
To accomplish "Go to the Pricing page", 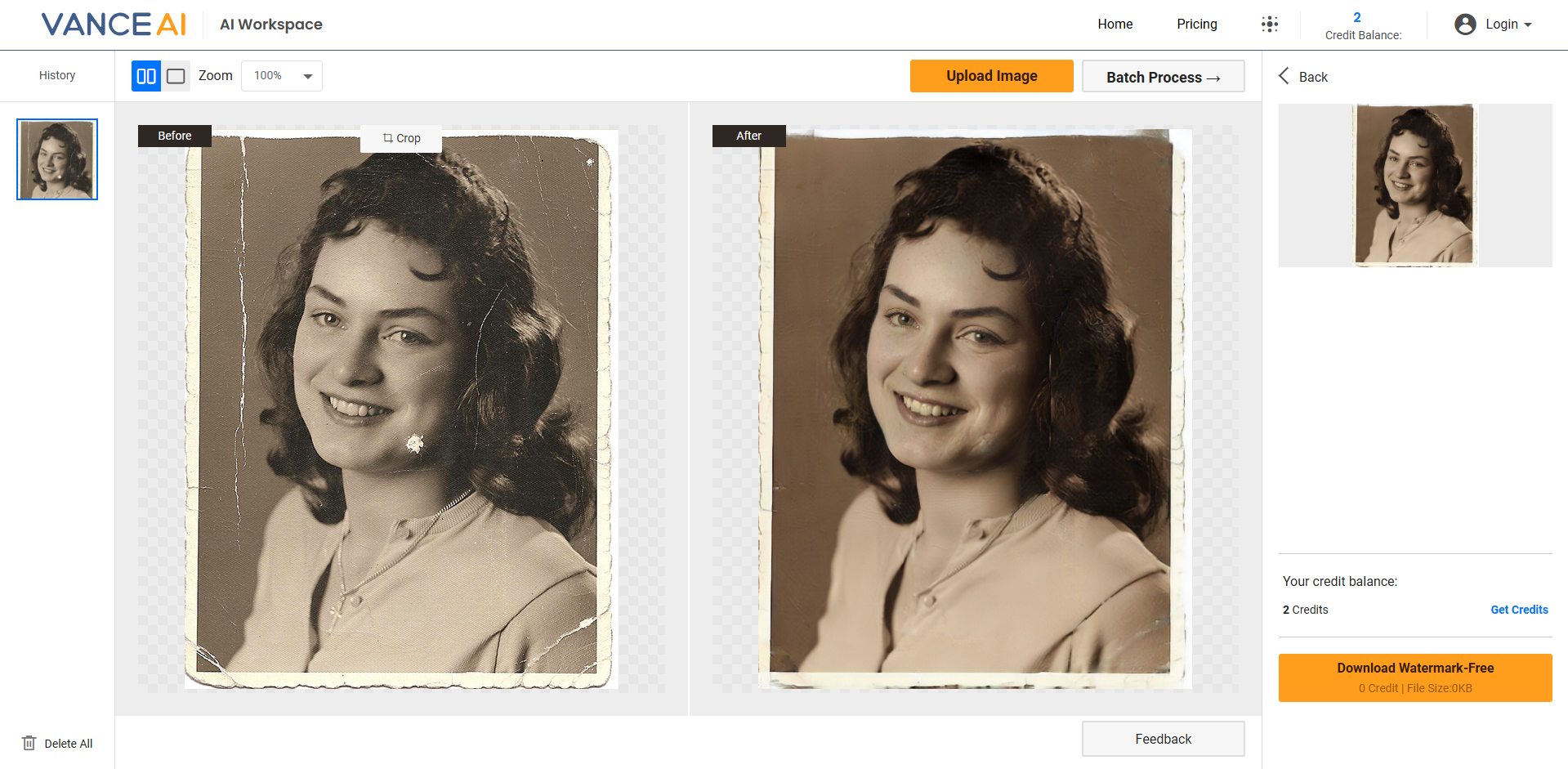I will pos(1196,25).
